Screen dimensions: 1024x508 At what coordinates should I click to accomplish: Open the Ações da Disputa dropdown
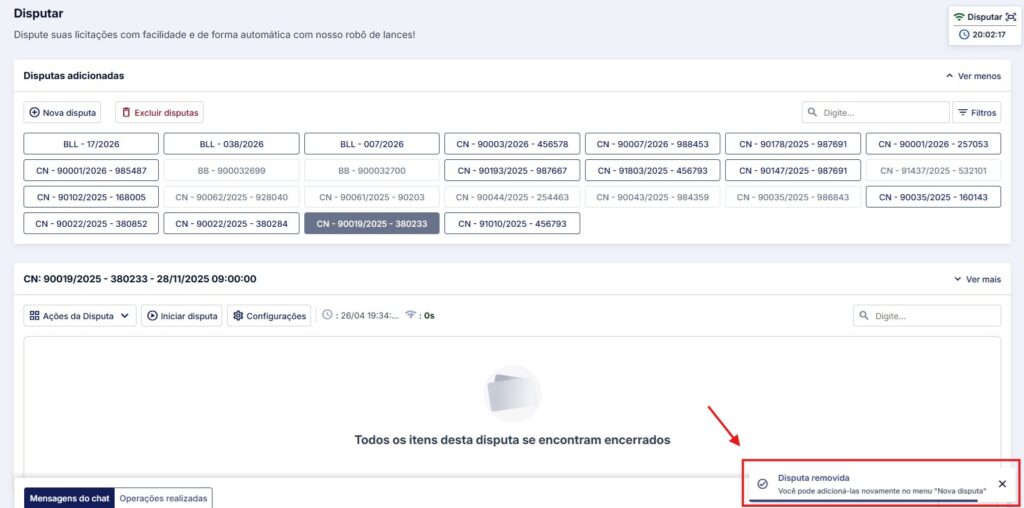click(x=80, y=316)
